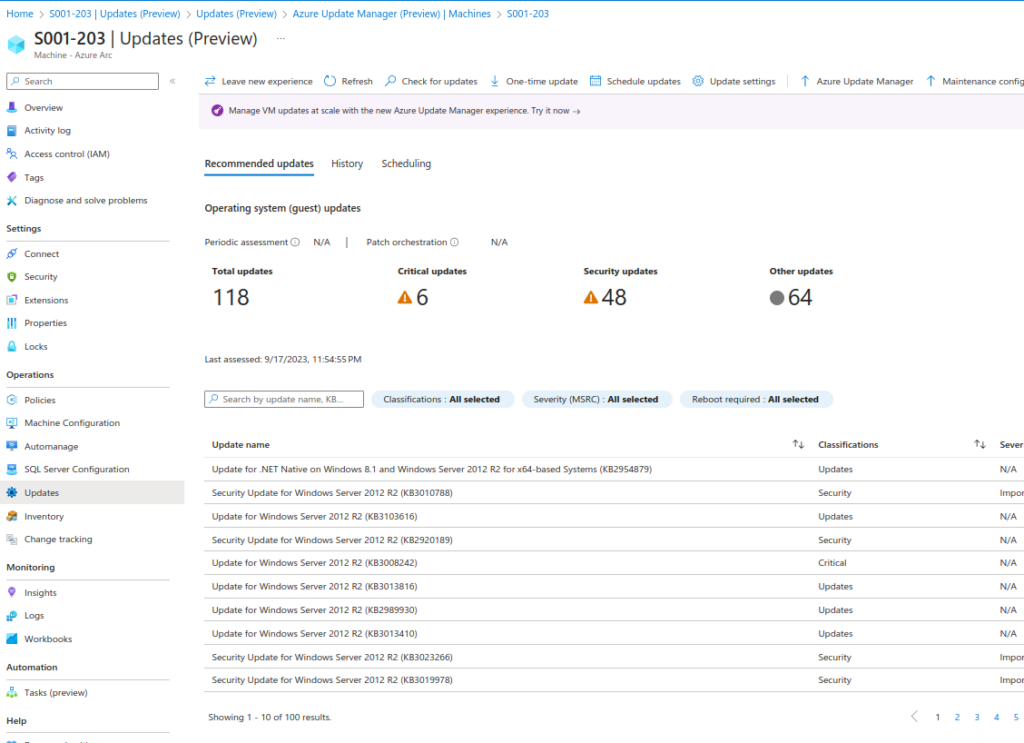
Task: Open SQL Server Configuration
Action: (x=76, y=469)
